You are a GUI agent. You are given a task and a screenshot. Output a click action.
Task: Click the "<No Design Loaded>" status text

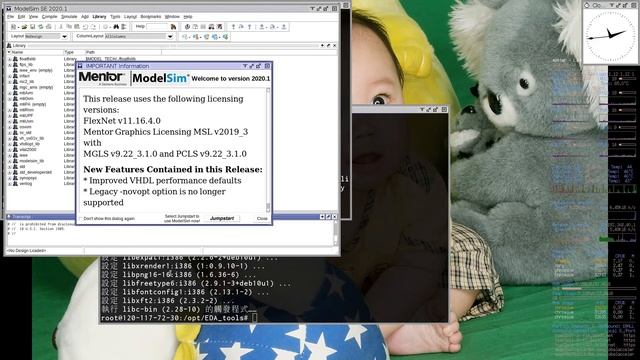26,251
